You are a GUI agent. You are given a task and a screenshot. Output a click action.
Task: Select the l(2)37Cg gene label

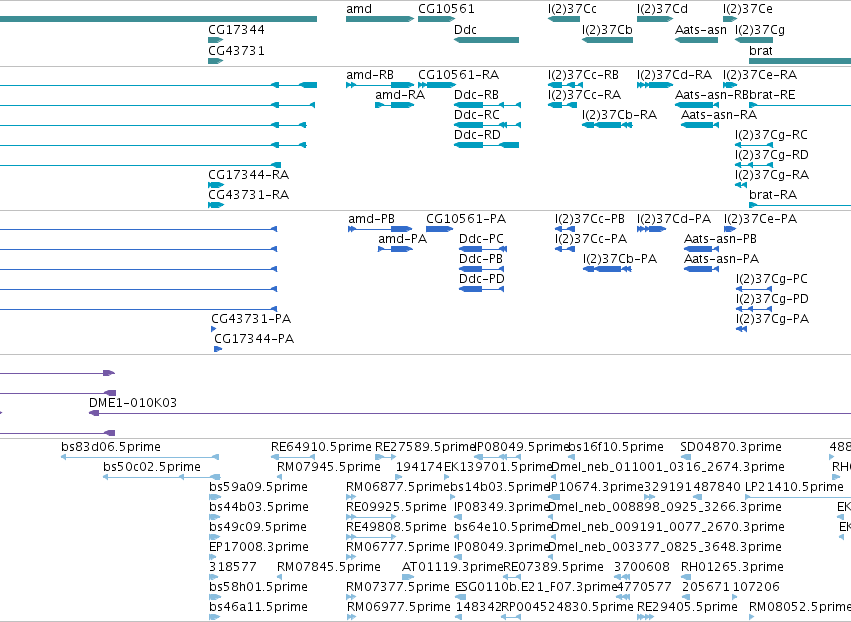point(760,29)
